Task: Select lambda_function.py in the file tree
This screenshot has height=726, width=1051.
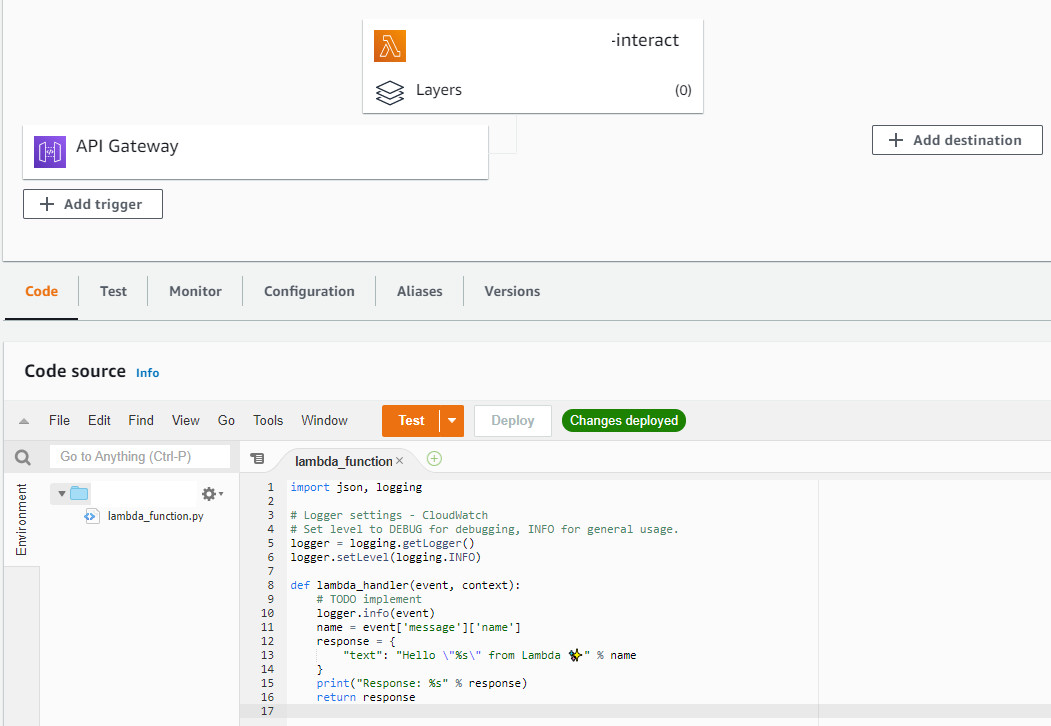Action: pyautogui.click(x=156, y=516)
